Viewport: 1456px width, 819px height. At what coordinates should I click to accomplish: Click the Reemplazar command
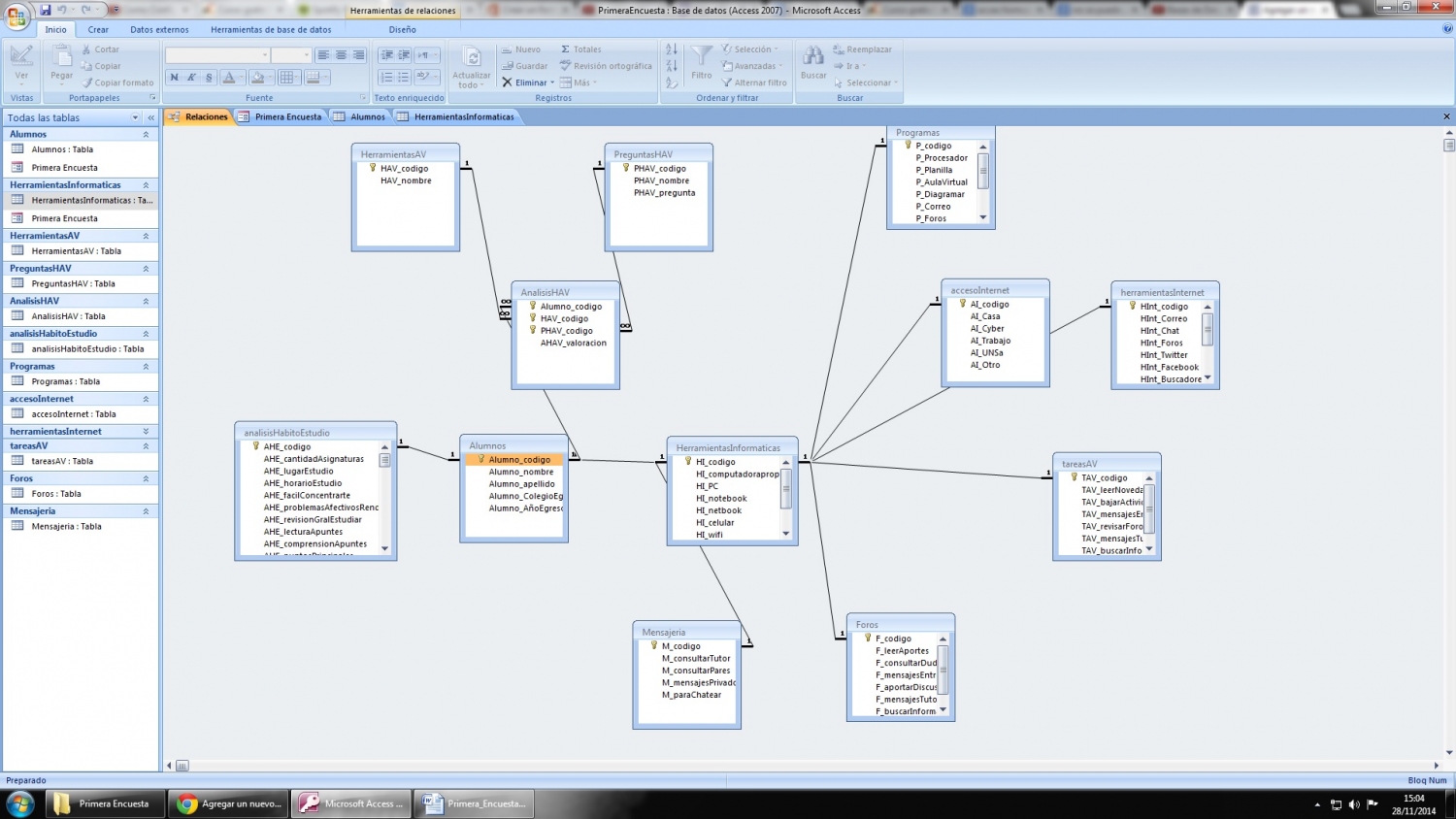coord(863,49)
